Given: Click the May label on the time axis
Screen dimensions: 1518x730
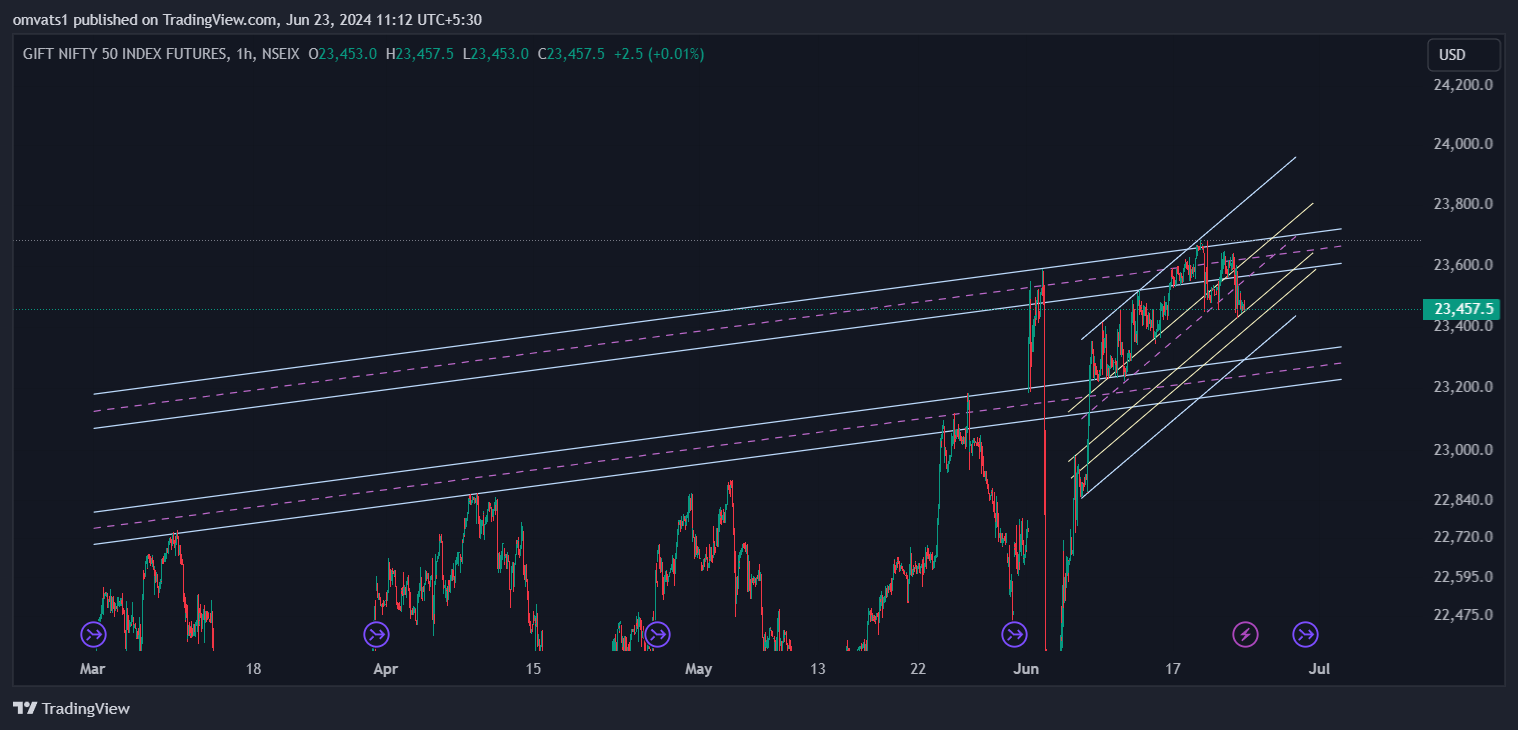Looking at the screenshot, I should click(x=699, y=668).
